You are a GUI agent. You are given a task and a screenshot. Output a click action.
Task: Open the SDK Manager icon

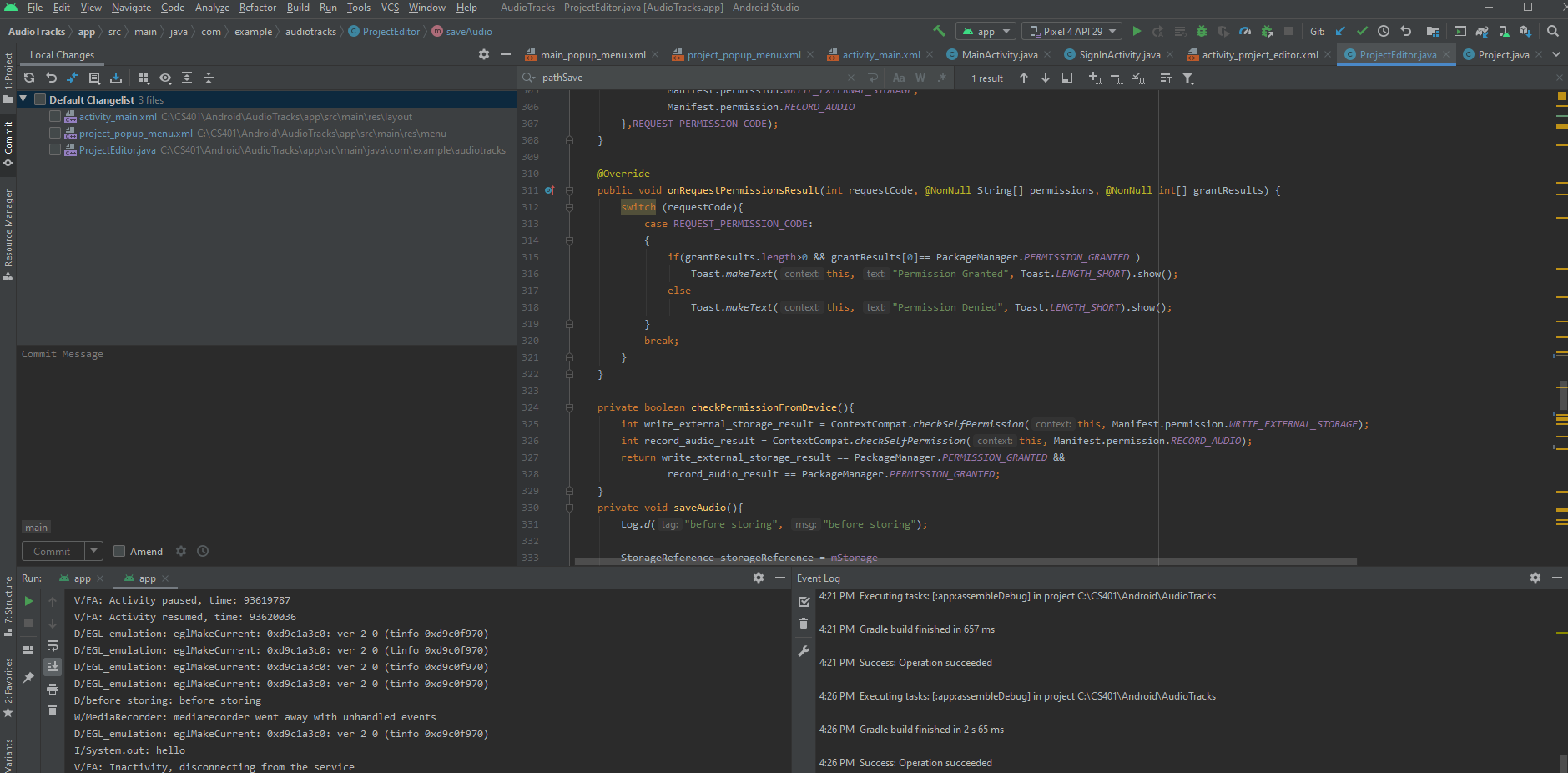coord(1525,31)
